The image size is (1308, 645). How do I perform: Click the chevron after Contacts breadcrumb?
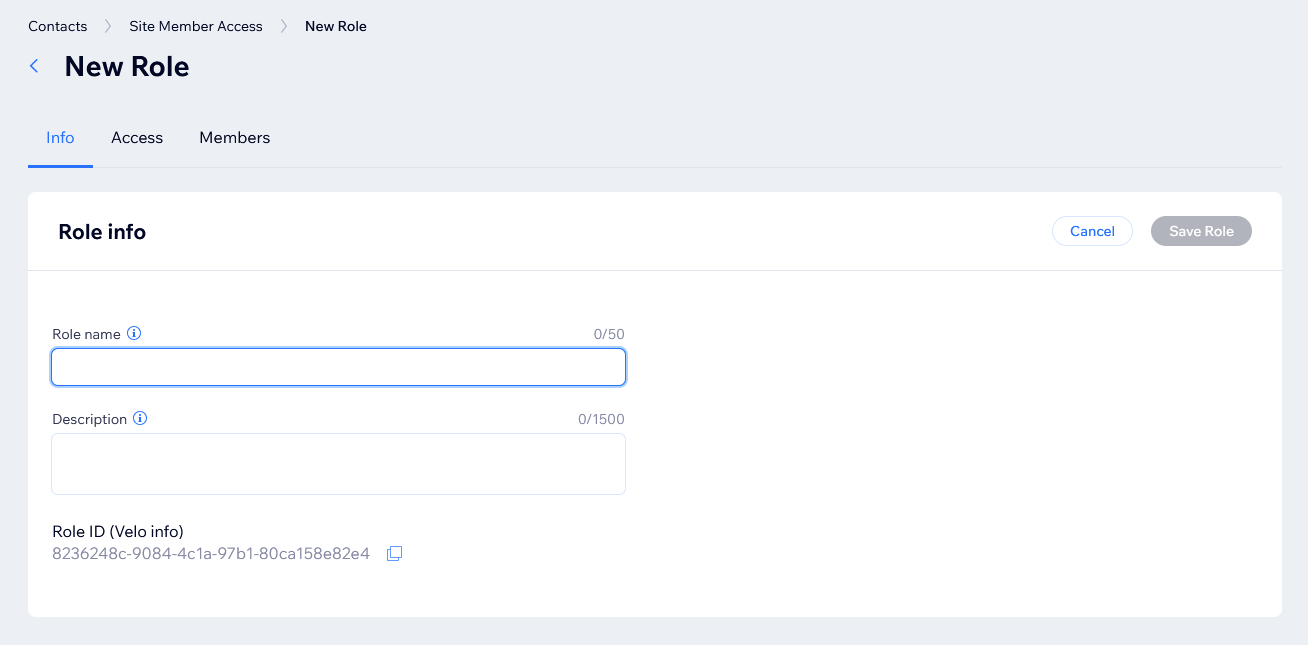pos(108,27)
